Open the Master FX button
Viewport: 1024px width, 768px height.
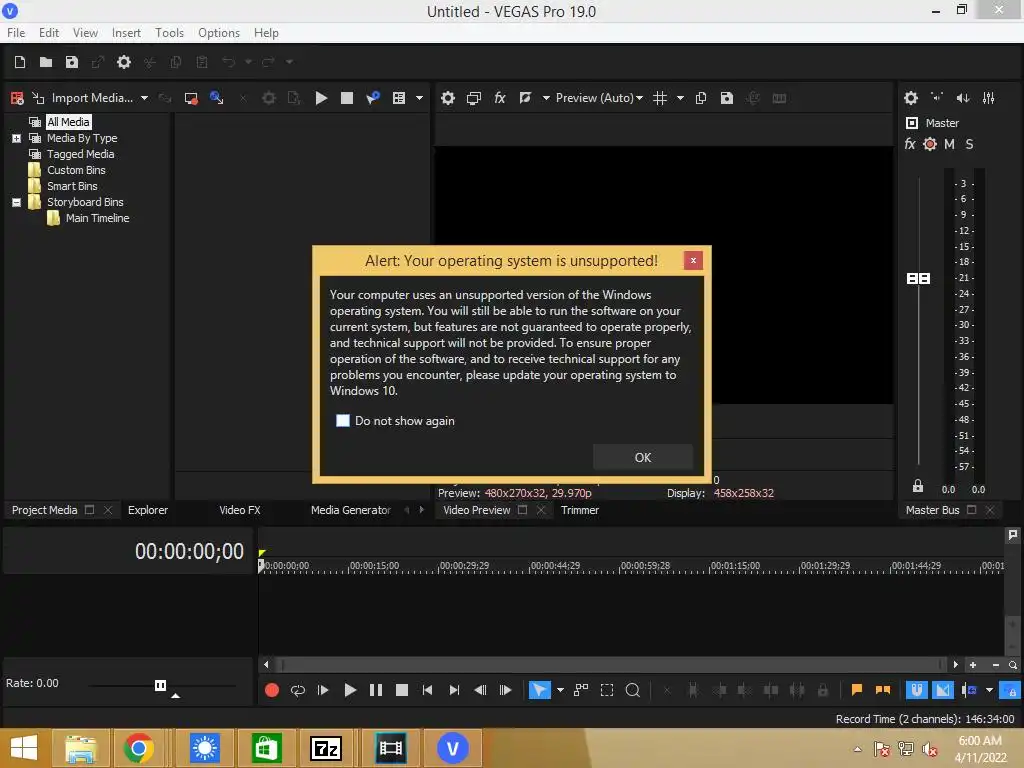point(910,144)
